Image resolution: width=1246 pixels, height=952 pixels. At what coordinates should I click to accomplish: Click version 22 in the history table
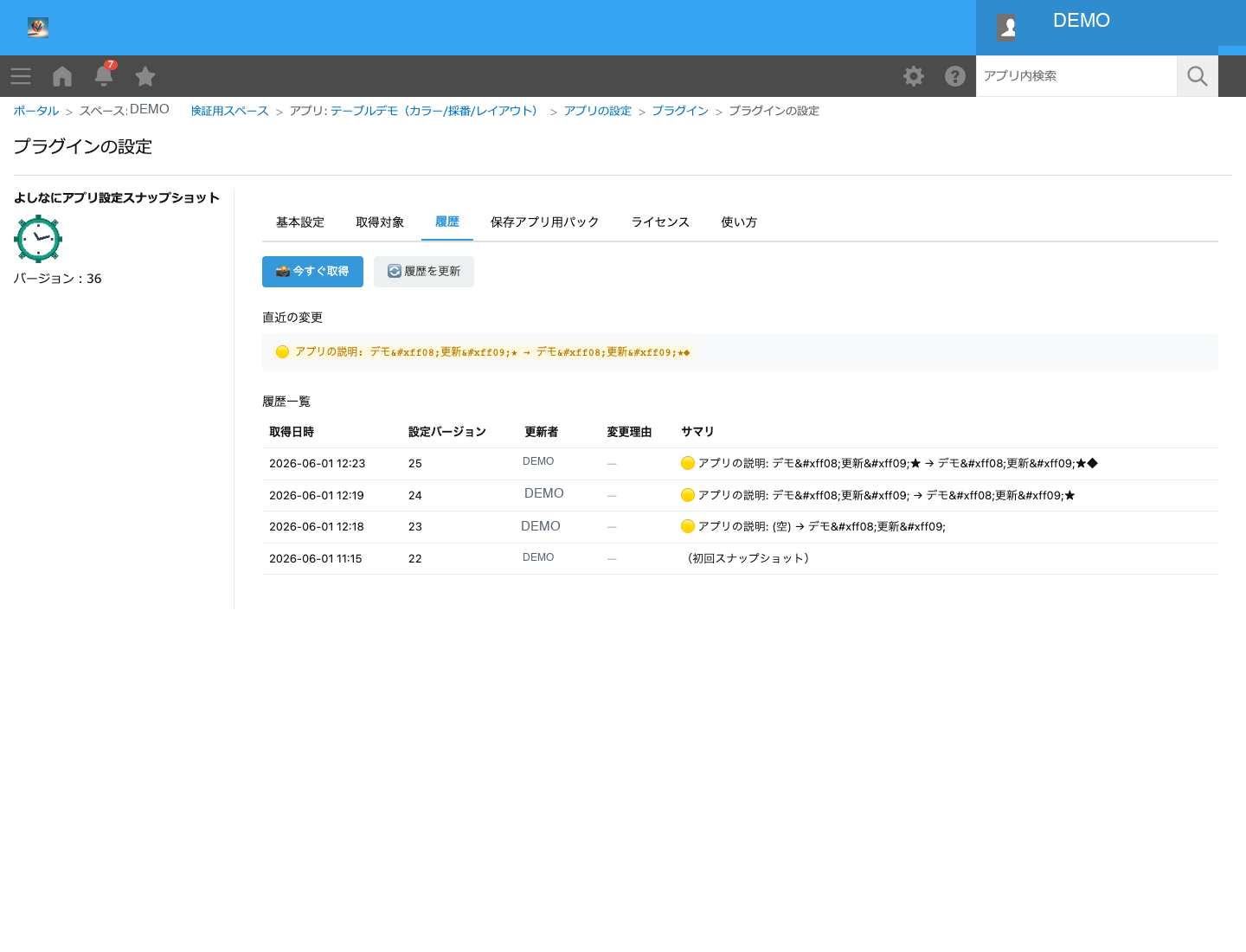[x=415, y=559]
